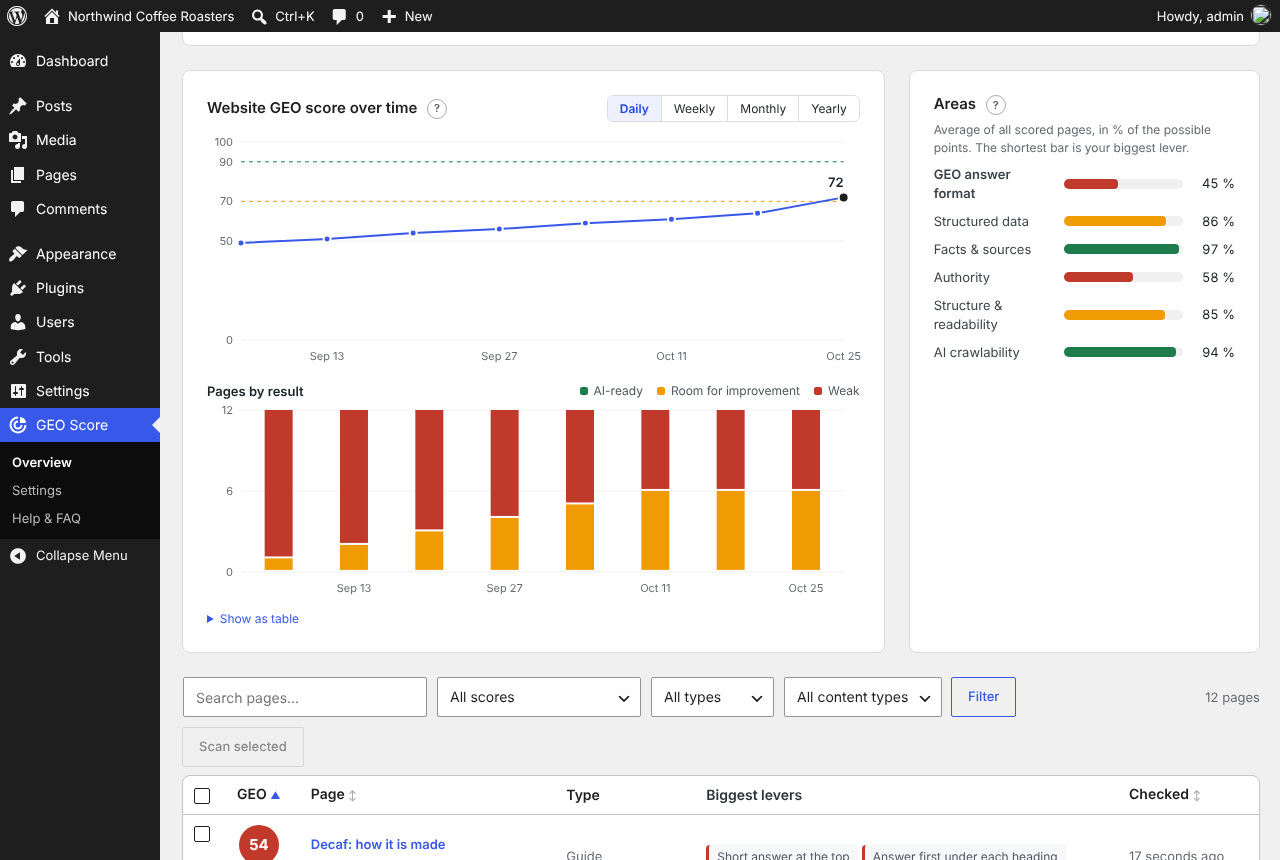The image size is (1280, 860).
Task: Sort the table by Page column
Action: [334, 795]
